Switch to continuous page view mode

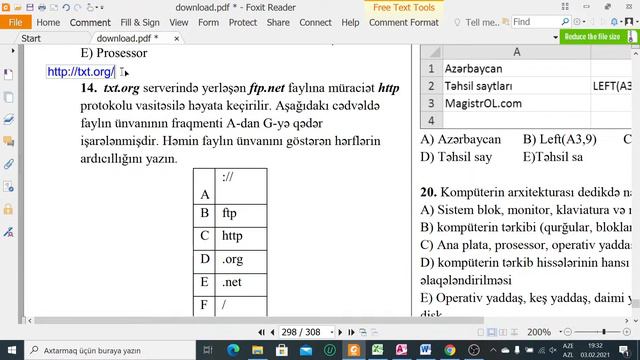point(492,332)
